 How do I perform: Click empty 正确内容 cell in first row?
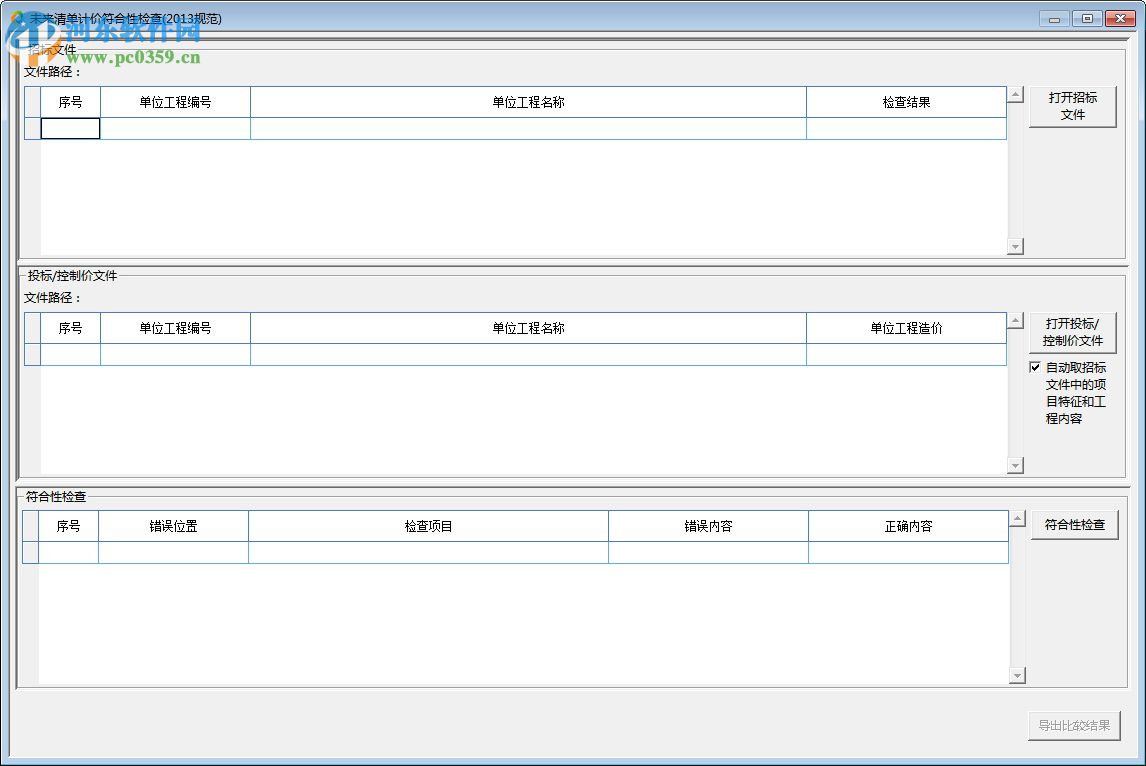(x=908, y=553)
